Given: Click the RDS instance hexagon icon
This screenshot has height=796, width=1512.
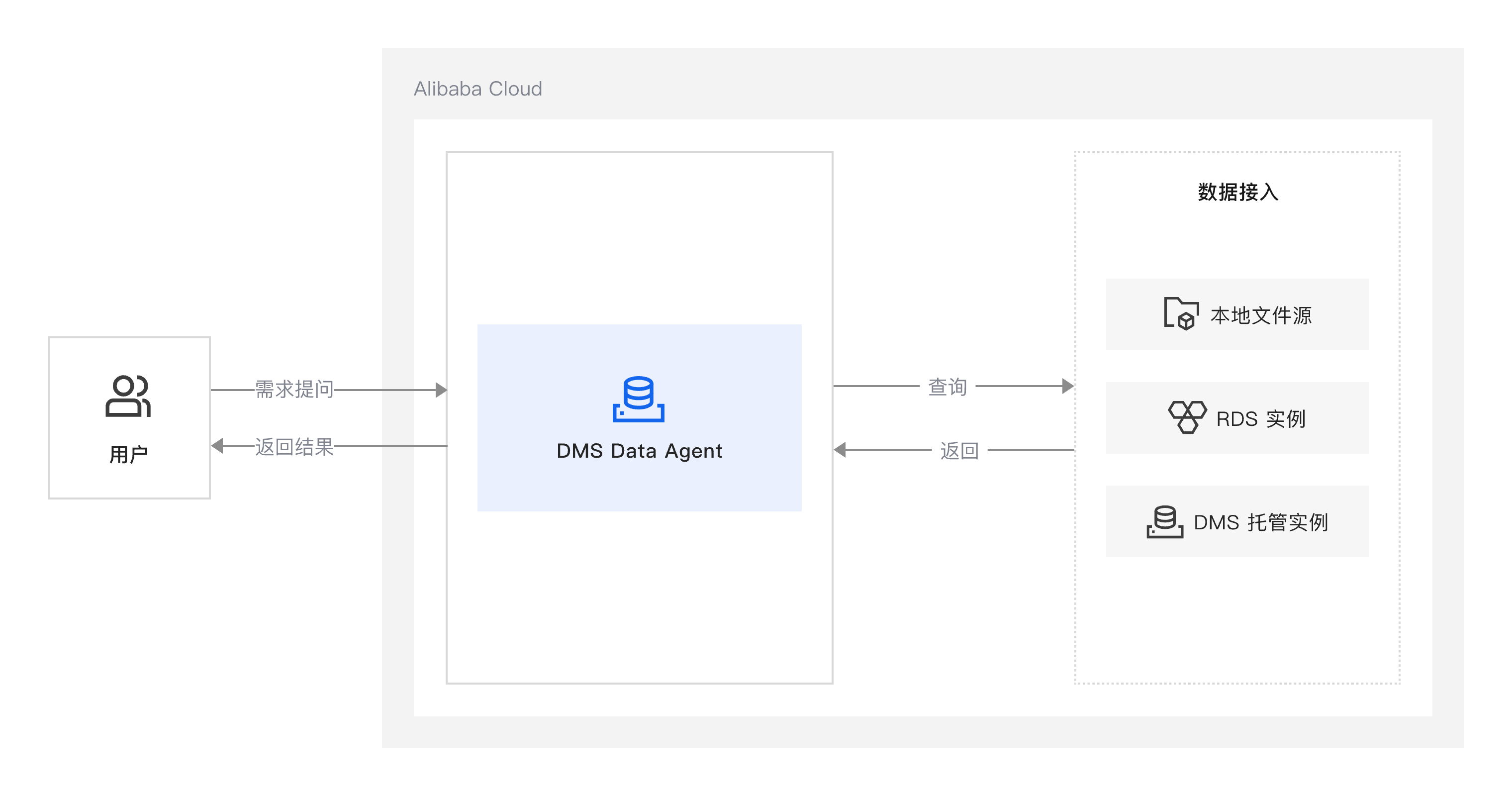Looking at the screenshot, I should point(1187,417).
